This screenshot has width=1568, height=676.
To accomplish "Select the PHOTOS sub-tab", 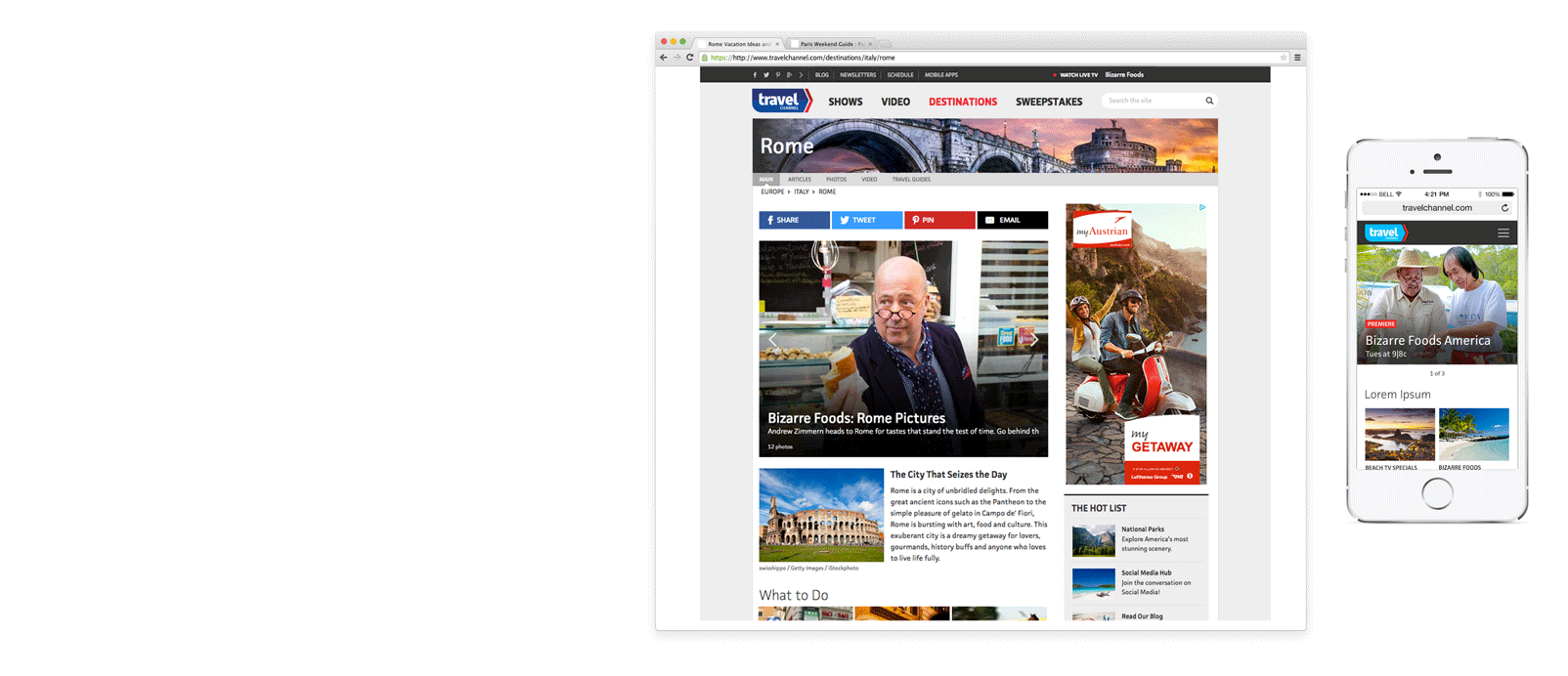I will tap(836, 180).
